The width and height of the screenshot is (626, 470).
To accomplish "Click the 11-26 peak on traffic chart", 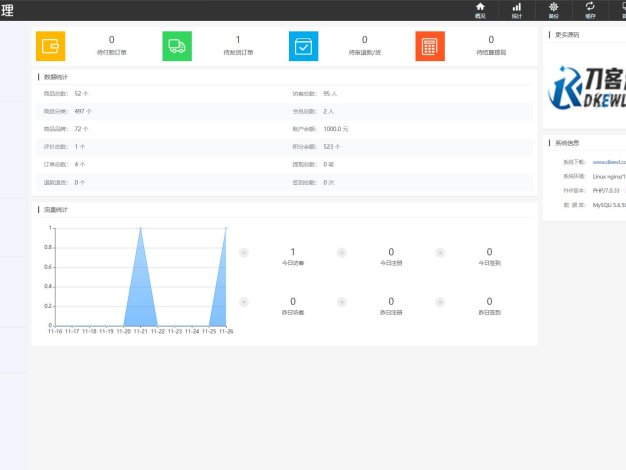I will coord(226,229).
